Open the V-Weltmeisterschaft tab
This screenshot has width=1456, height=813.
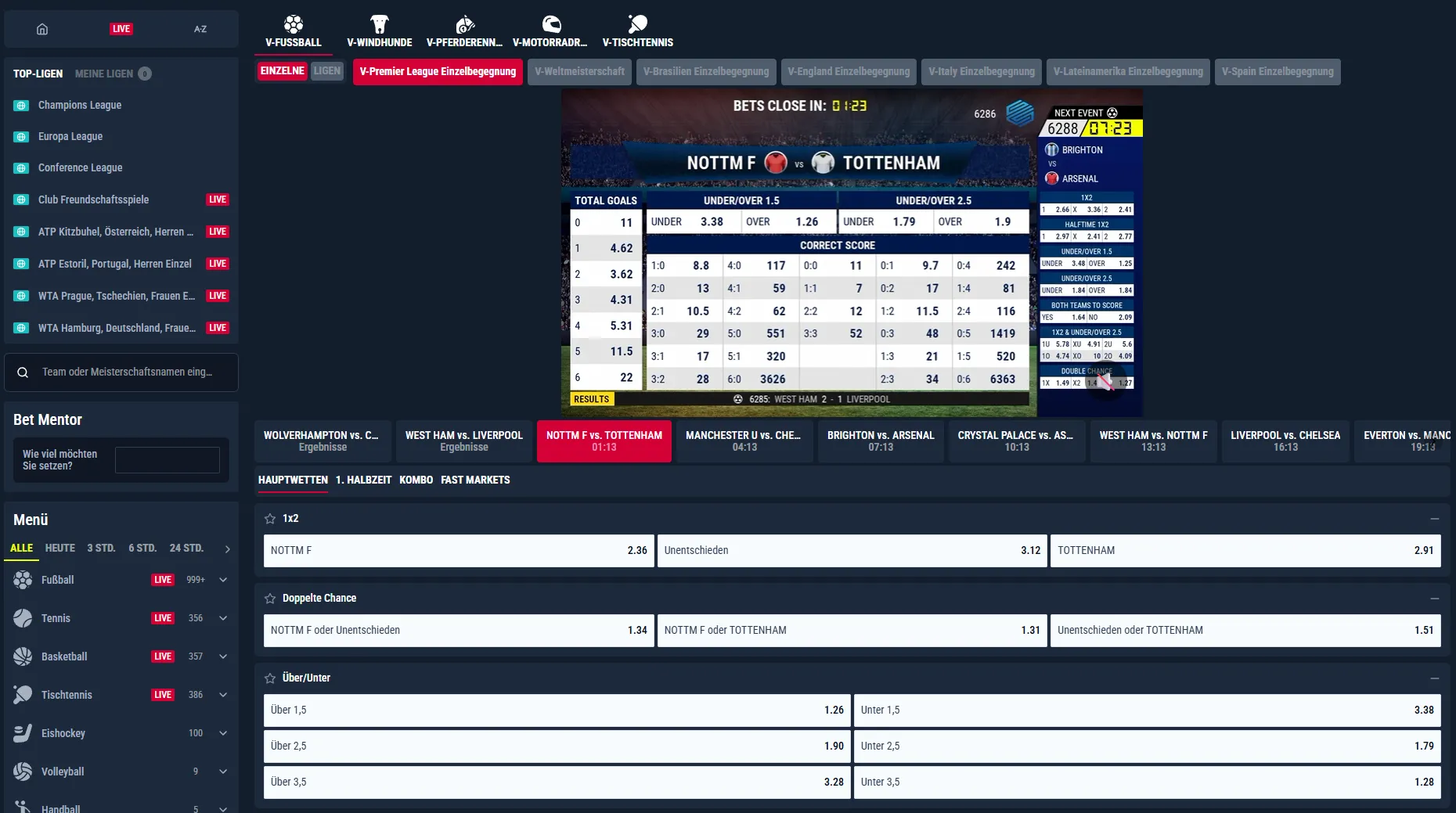[580, 72]
